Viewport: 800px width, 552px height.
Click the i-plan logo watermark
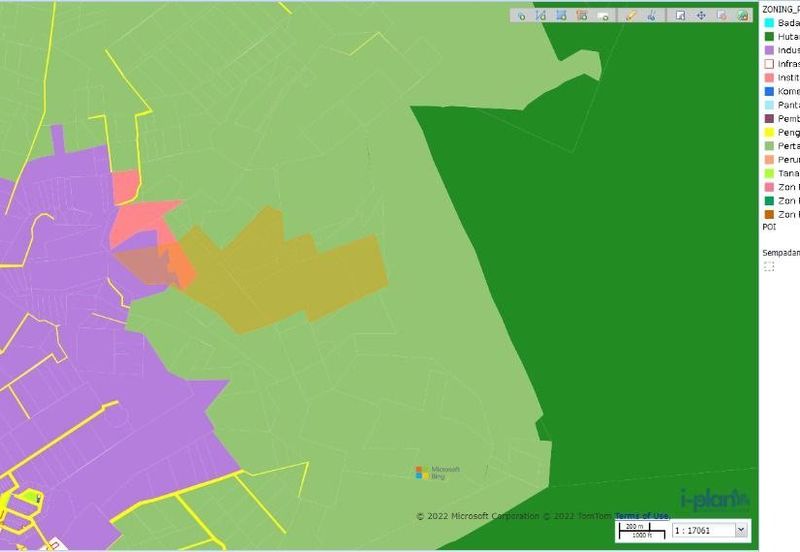(714, 498)
